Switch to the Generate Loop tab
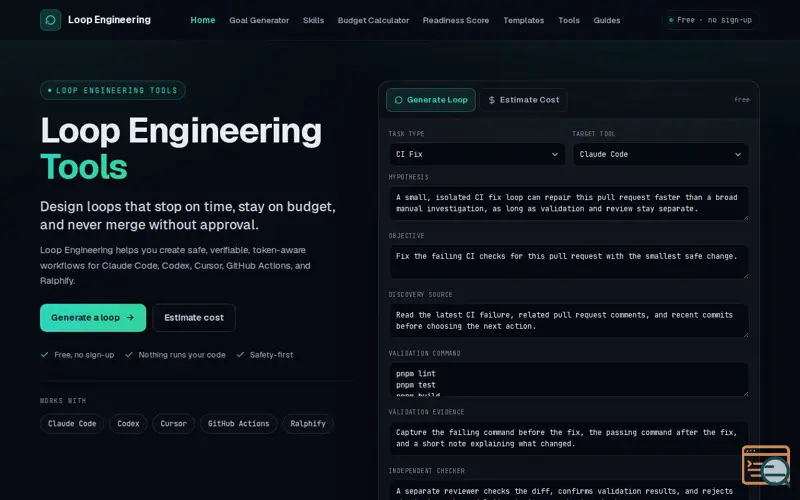The width and height of the screenshot is (800, 500). point(431,100)
